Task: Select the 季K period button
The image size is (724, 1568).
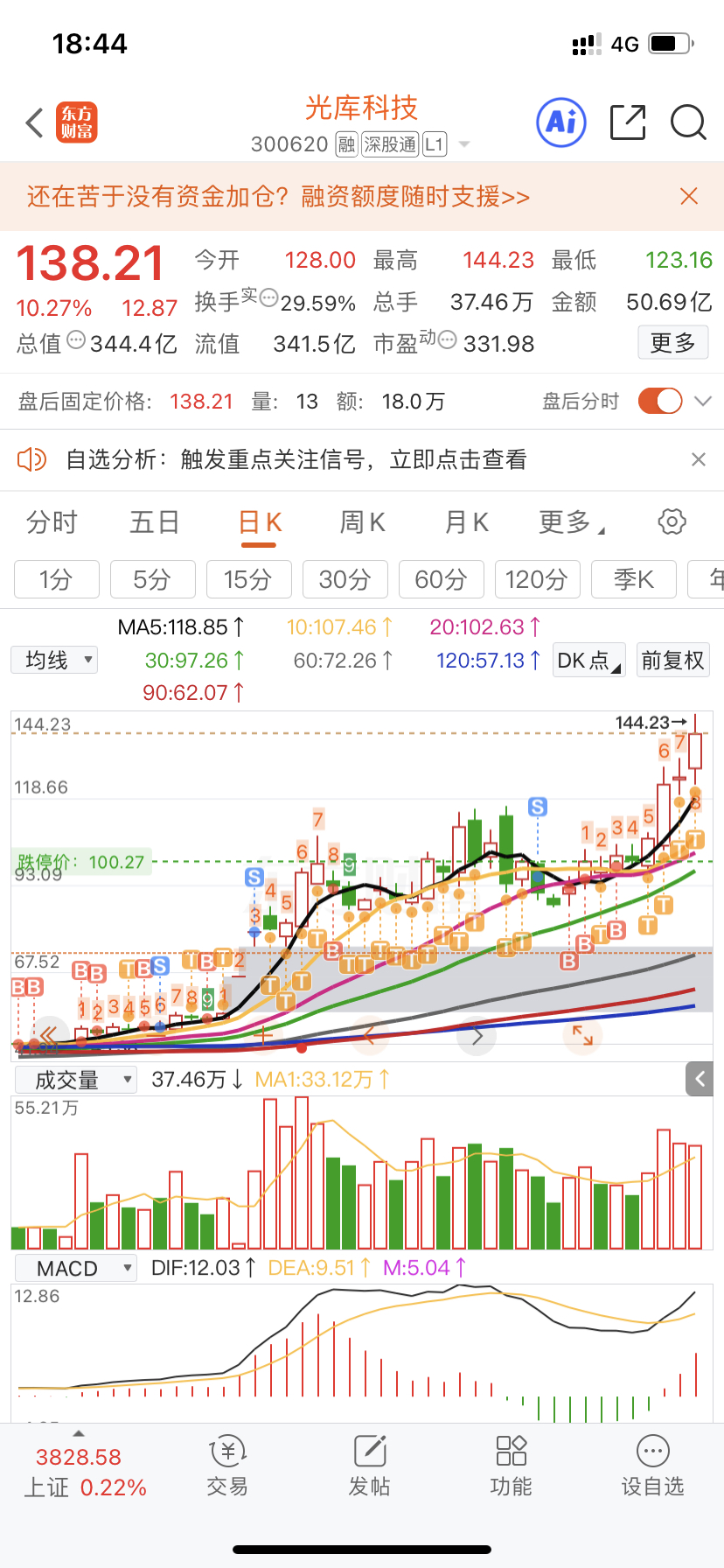Action: pyautogui.click(x=634, y=579)
